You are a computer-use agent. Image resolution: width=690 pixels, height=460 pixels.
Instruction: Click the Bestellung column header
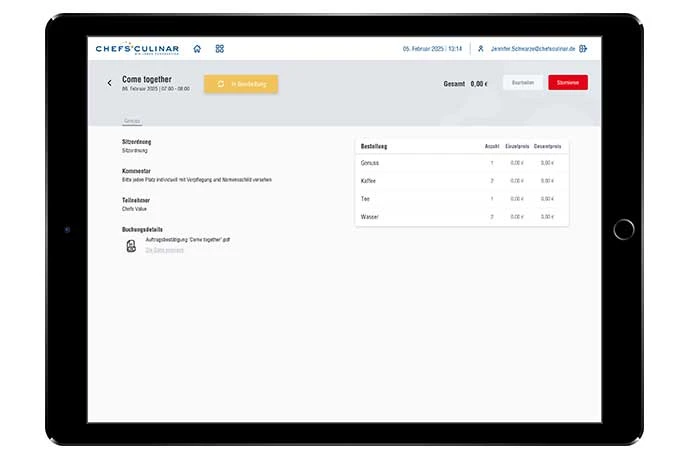coord(374,146)
